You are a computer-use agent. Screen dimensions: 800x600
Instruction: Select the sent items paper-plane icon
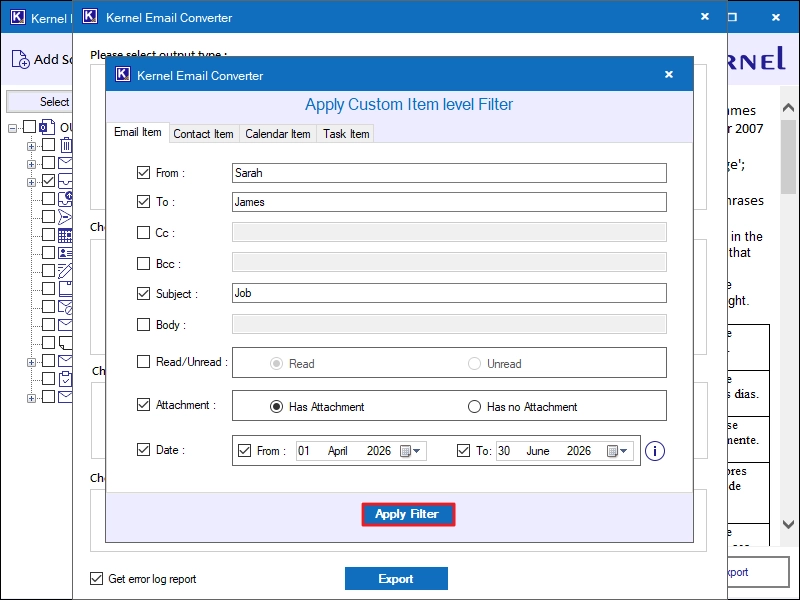coord(65,217)
